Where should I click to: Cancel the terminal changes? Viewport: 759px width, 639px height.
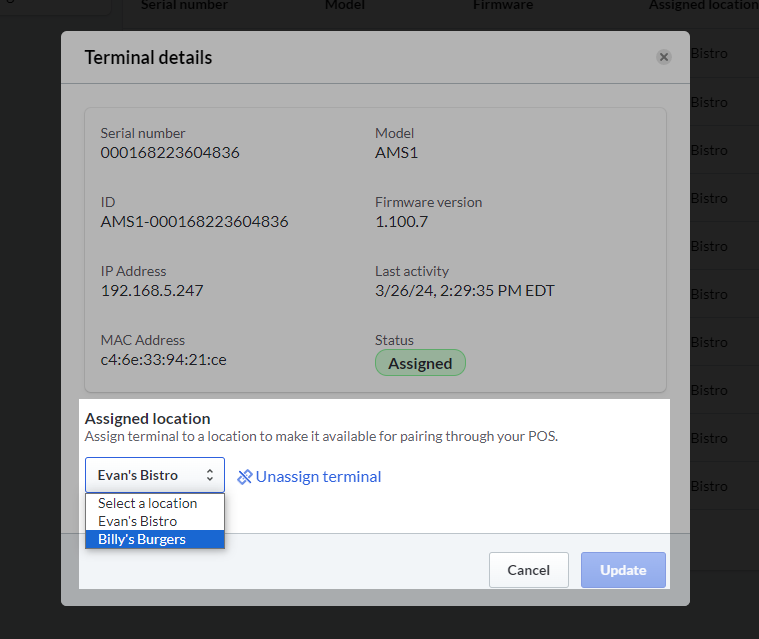529,570
